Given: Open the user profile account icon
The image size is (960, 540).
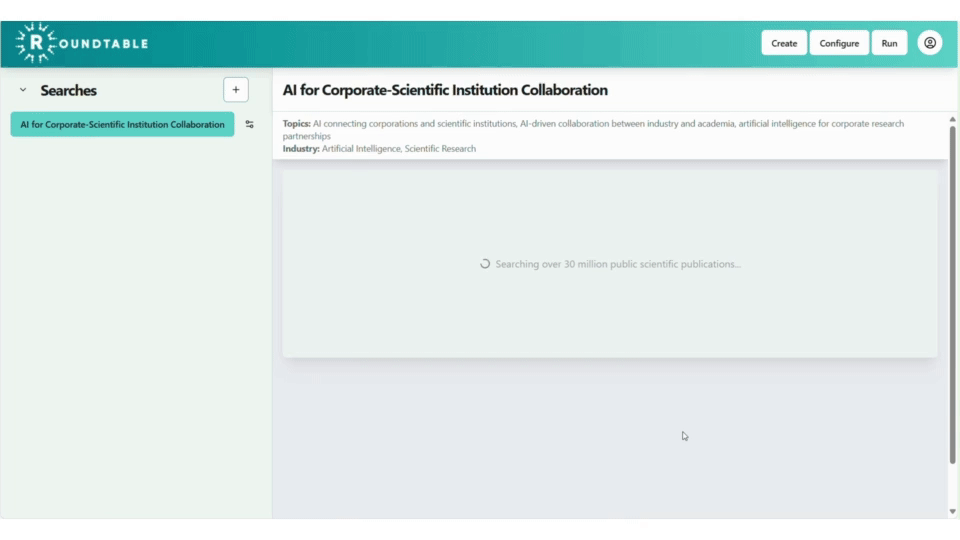Looking at the screenshot, I should click(x=930, y=43).
